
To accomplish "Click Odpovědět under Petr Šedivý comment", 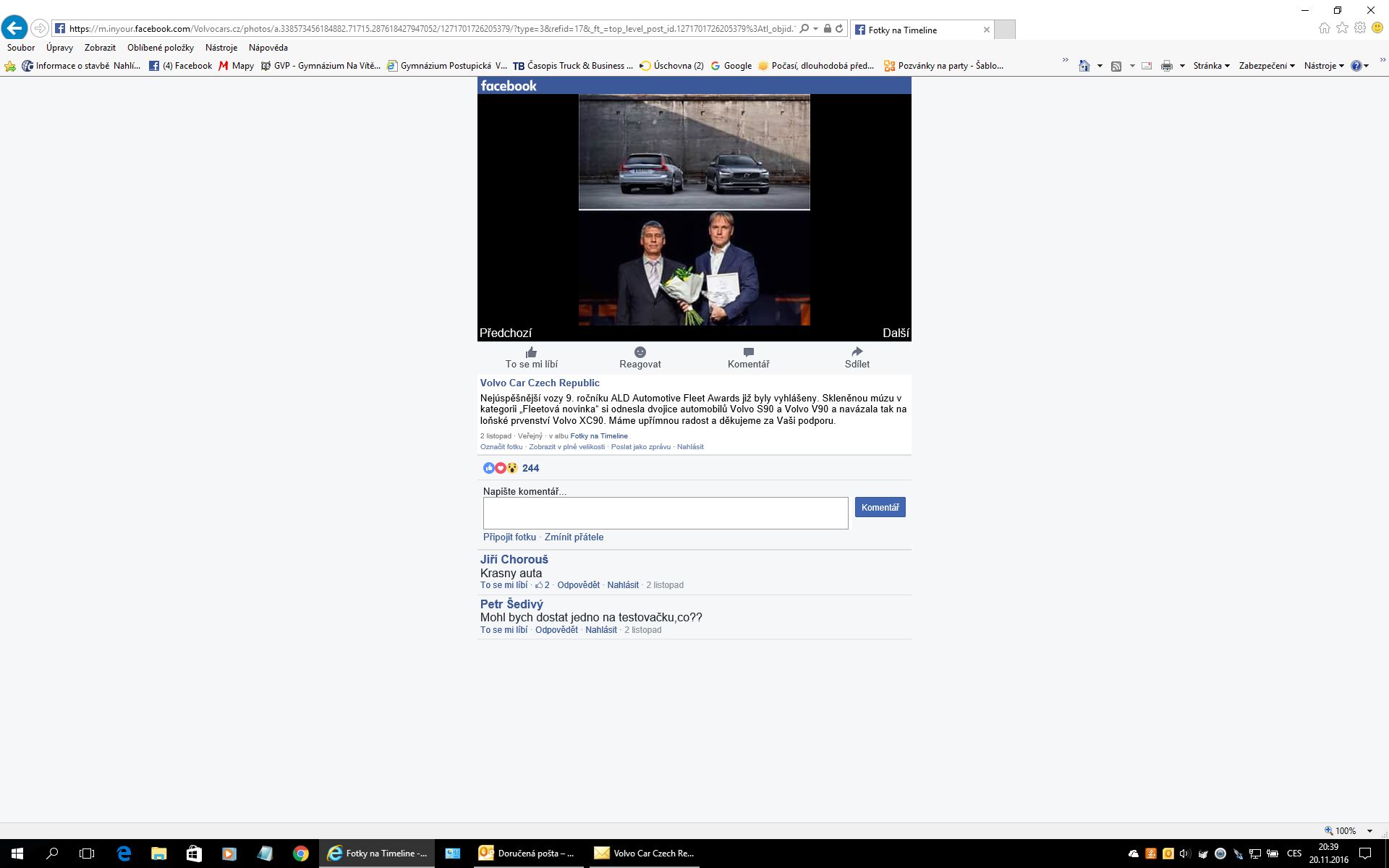I will 556,630.
